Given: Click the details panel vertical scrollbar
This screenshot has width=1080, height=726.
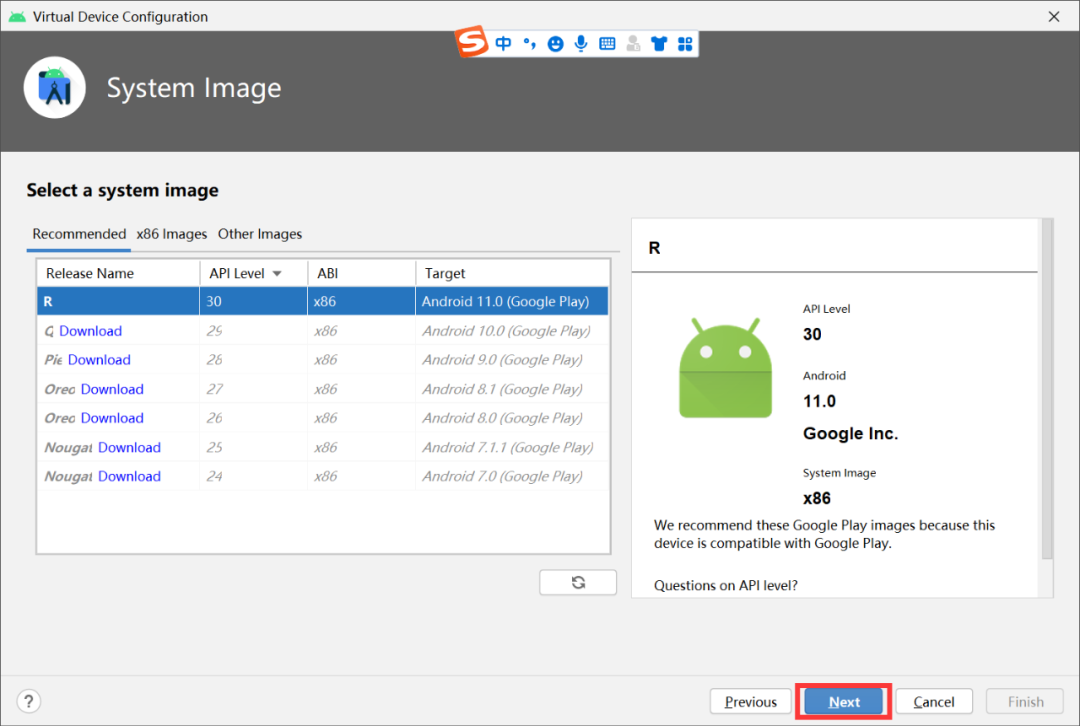Looking at the screenshot, I should click(x=1047, y=389).
